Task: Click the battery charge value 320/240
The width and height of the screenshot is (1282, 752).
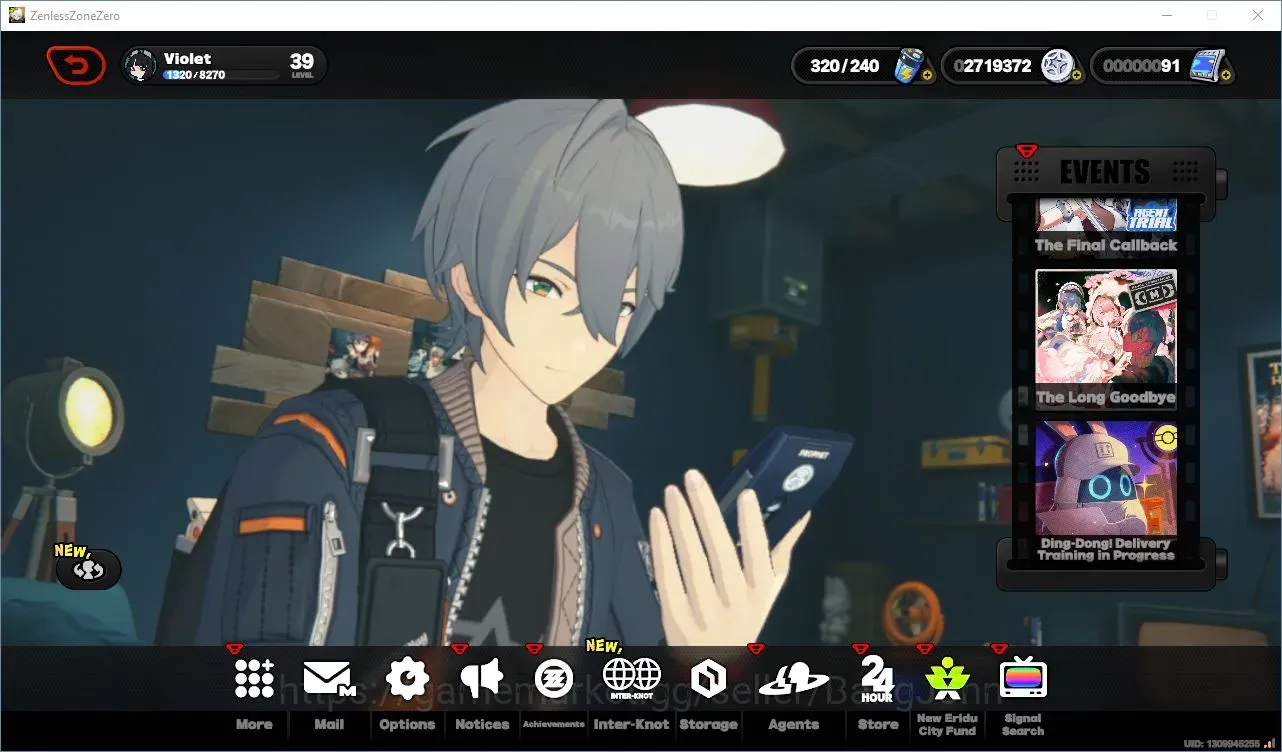Action: [845, 66]
